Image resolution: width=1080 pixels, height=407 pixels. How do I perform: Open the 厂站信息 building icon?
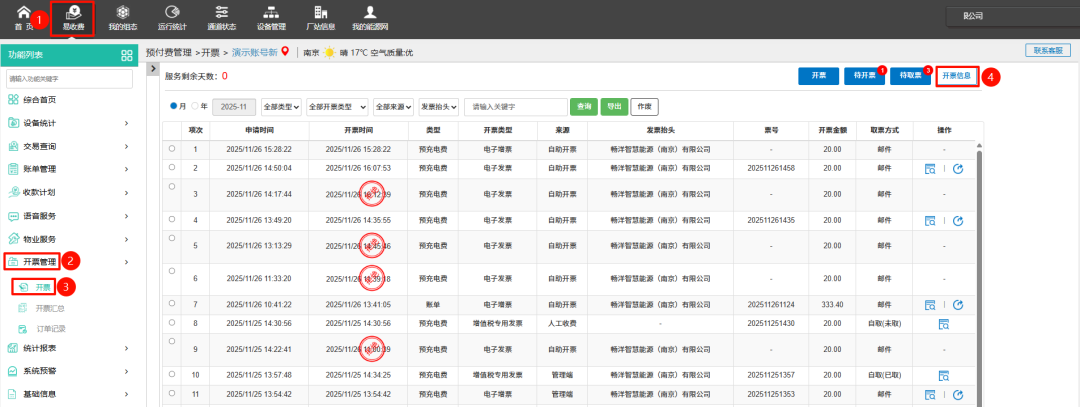320,12
